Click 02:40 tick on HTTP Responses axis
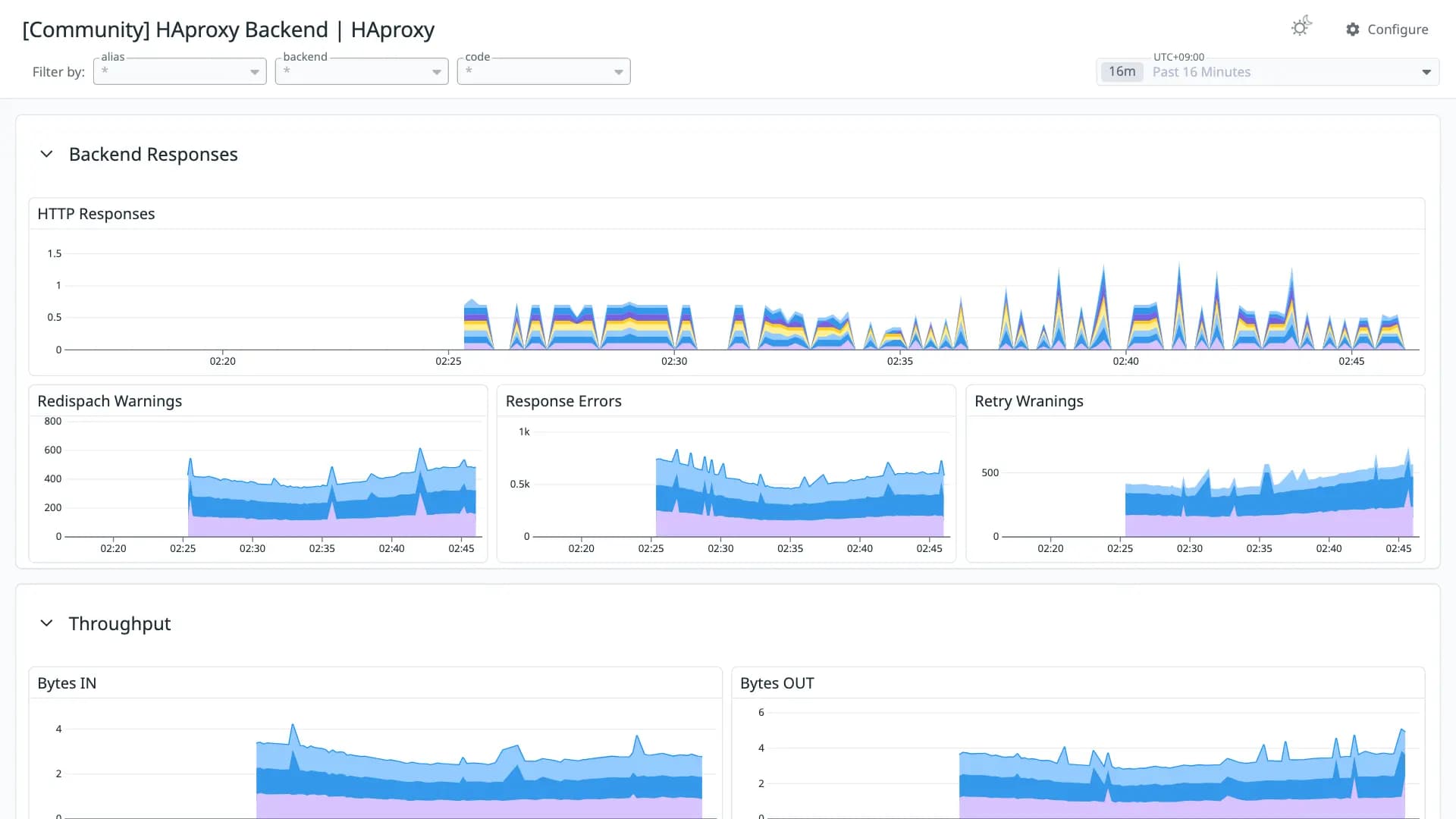Image resolution: width=1456 pixels, height=819 pixels. [x=1125, y=361]
